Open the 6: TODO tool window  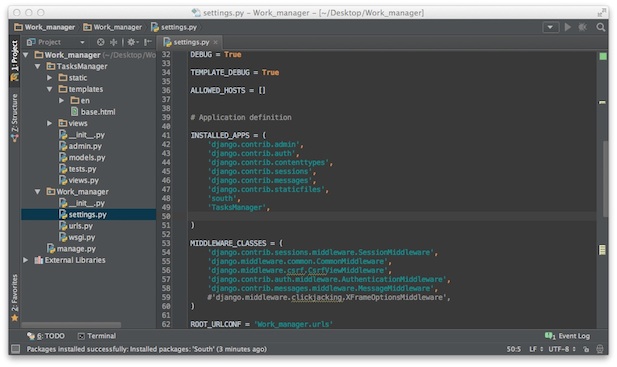click(46, 336)
